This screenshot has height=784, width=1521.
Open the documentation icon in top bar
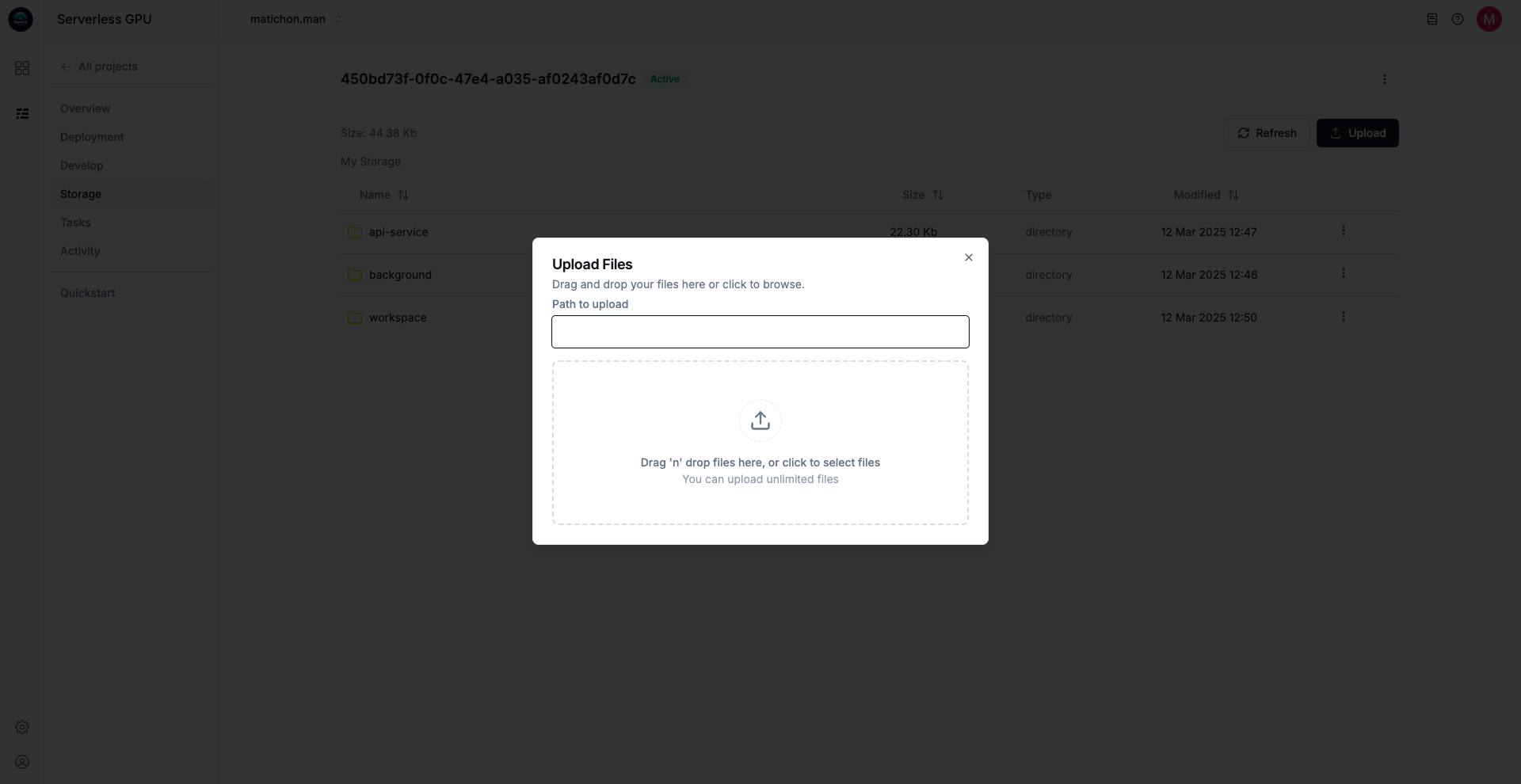pos(1431,19)
